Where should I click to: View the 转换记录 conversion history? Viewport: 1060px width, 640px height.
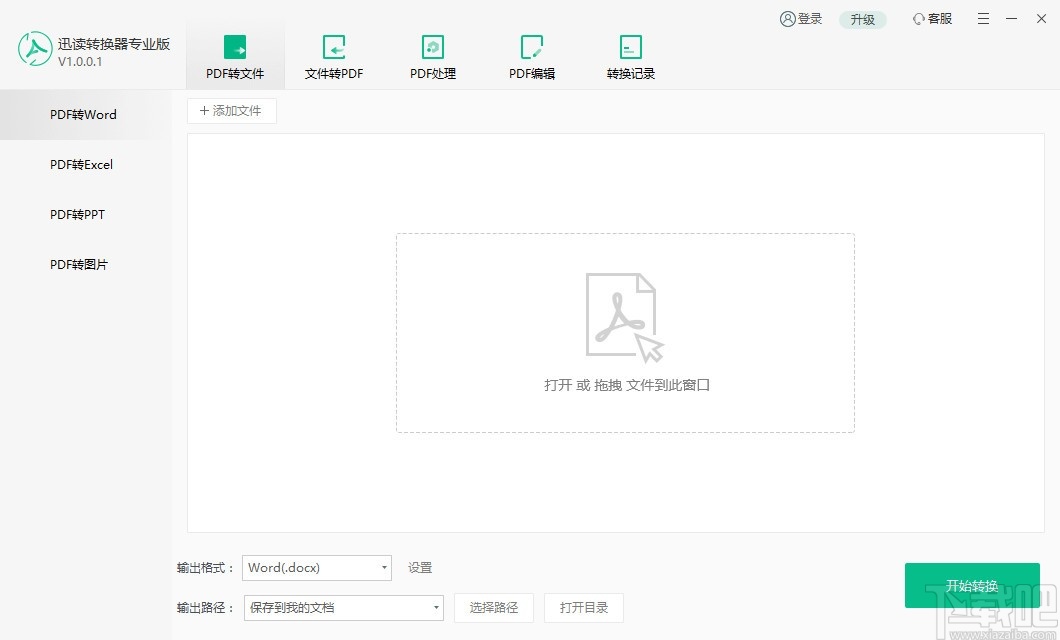(x=630, y=55)
